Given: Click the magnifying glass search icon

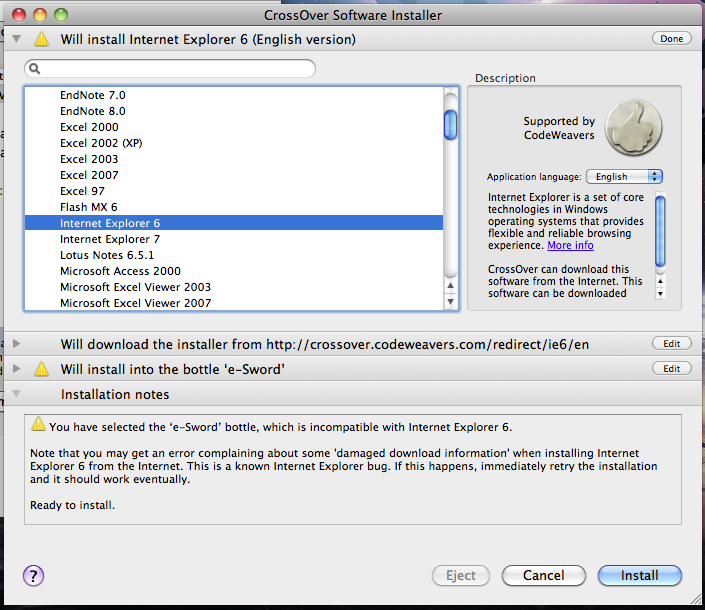Looking at the screenshot, I should click(x=35, y=68).
